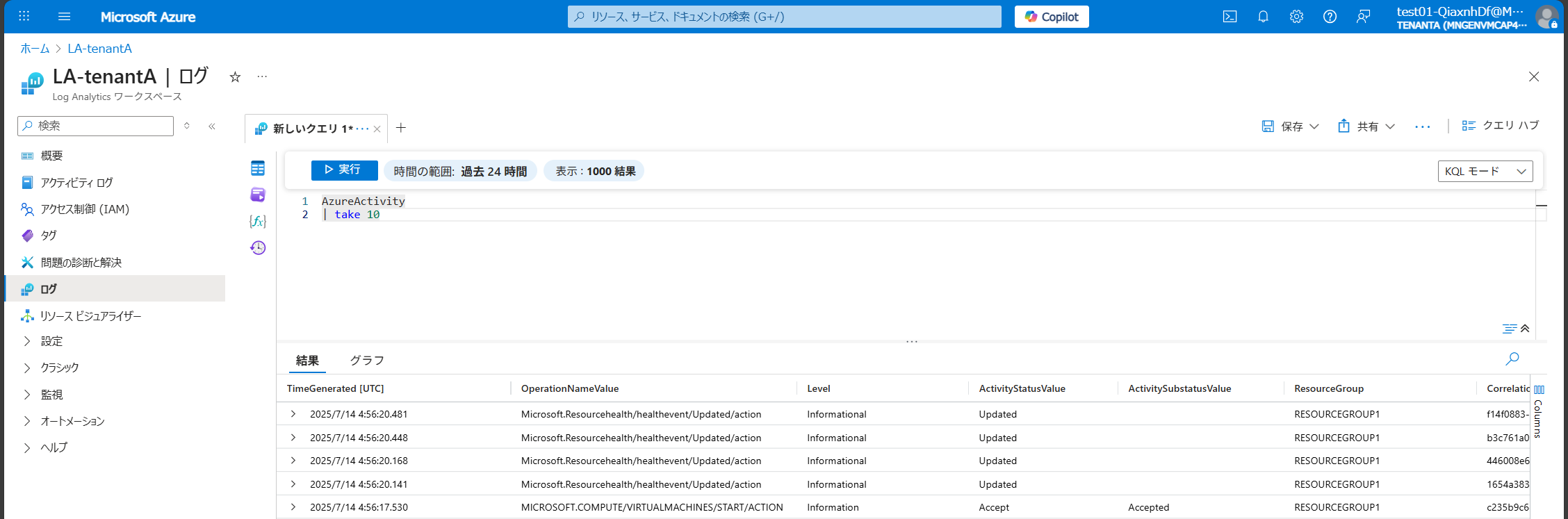Image resolution: width=1568 pixels, height=519 pixels.
Task: Expand the 4:56:20.168 result row
Action: [x=293, y=461]
